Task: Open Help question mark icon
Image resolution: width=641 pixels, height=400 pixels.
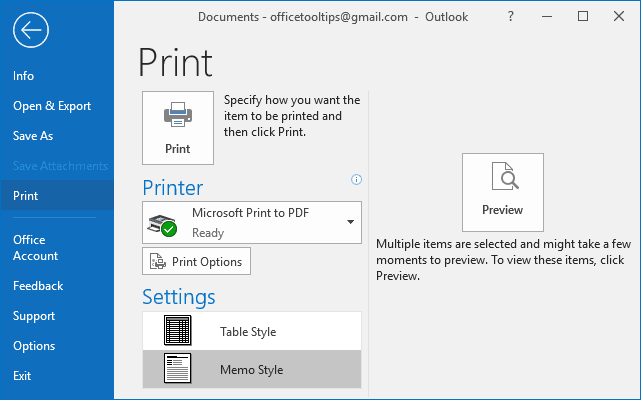Action: [x=511, y=16]
